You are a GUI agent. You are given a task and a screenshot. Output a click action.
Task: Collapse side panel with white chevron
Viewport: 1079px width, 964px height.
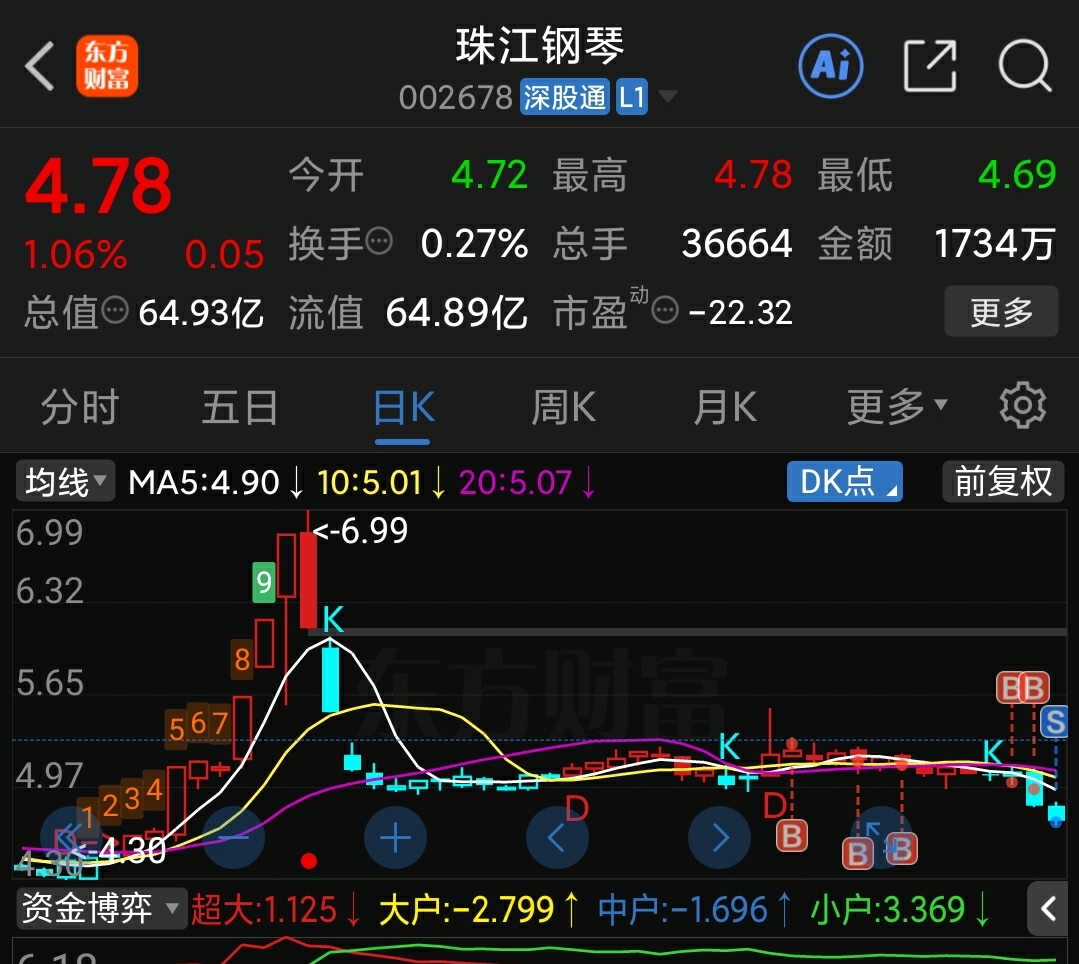[x=1048, y=908]
